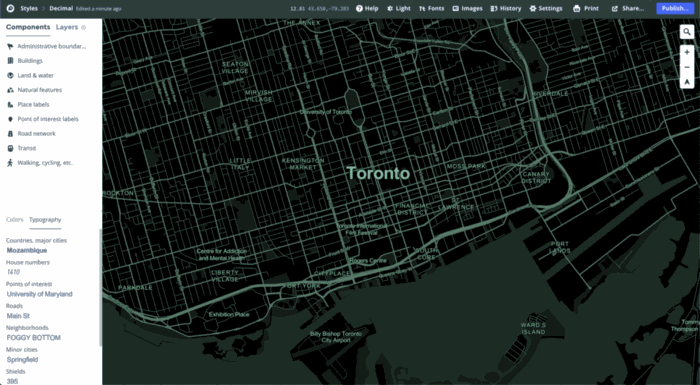
Task: Open style Settings
Action: 546,8
